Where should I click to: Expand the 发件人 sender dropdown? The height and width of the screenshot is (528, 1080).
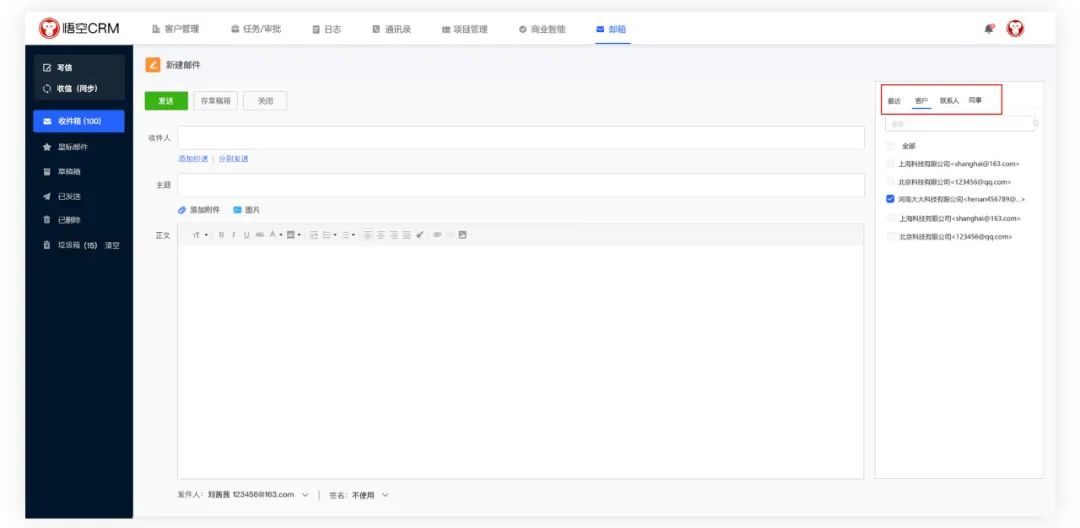tap(305, 495)
